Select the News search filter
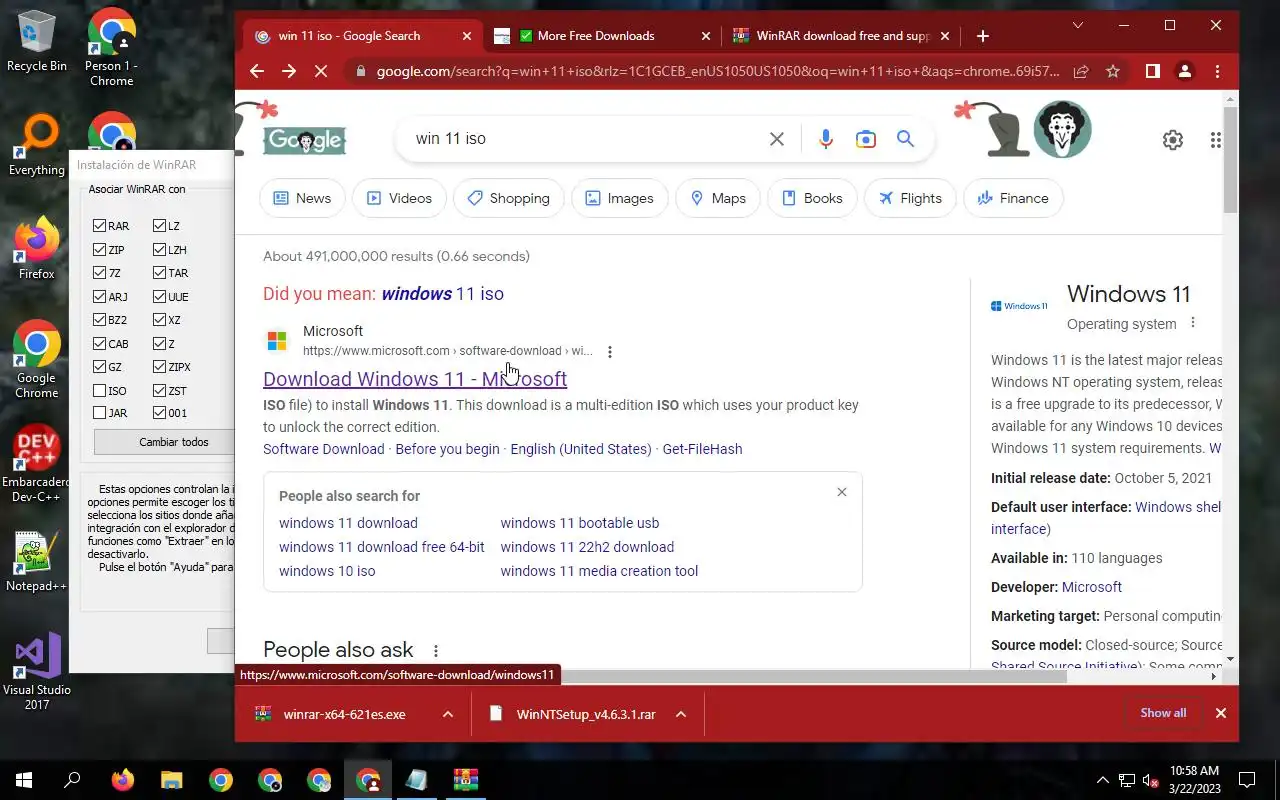 tap(302, 198)
